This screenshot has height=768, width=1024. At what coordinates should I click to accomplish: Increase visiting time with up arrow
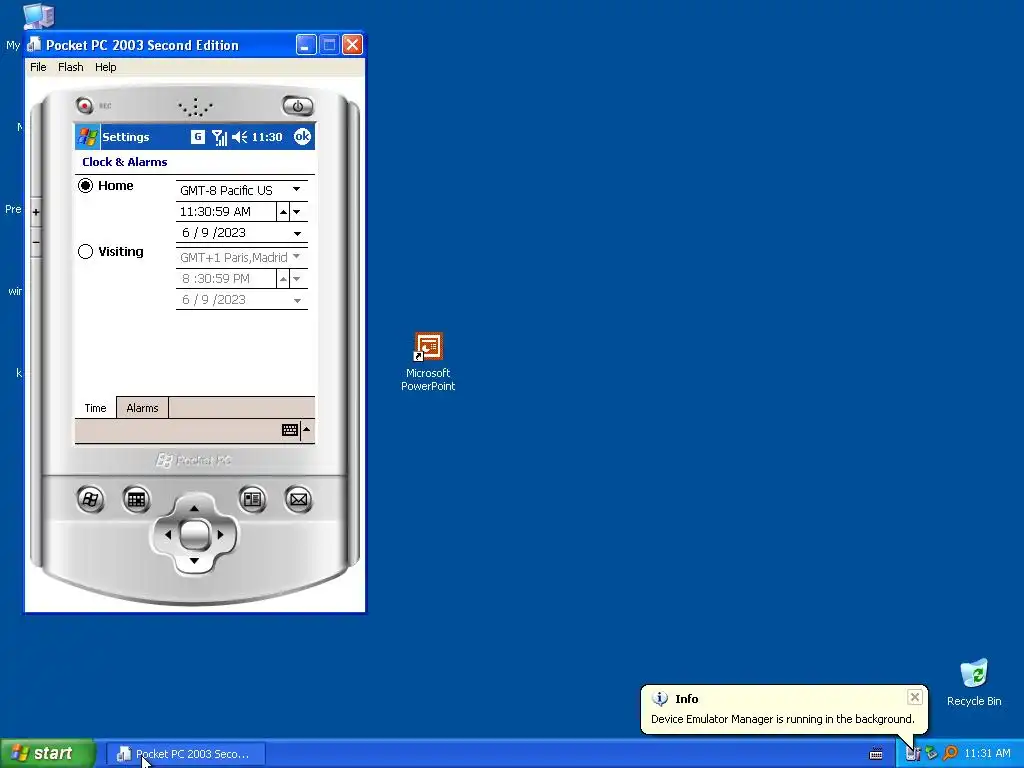(283, 279)
